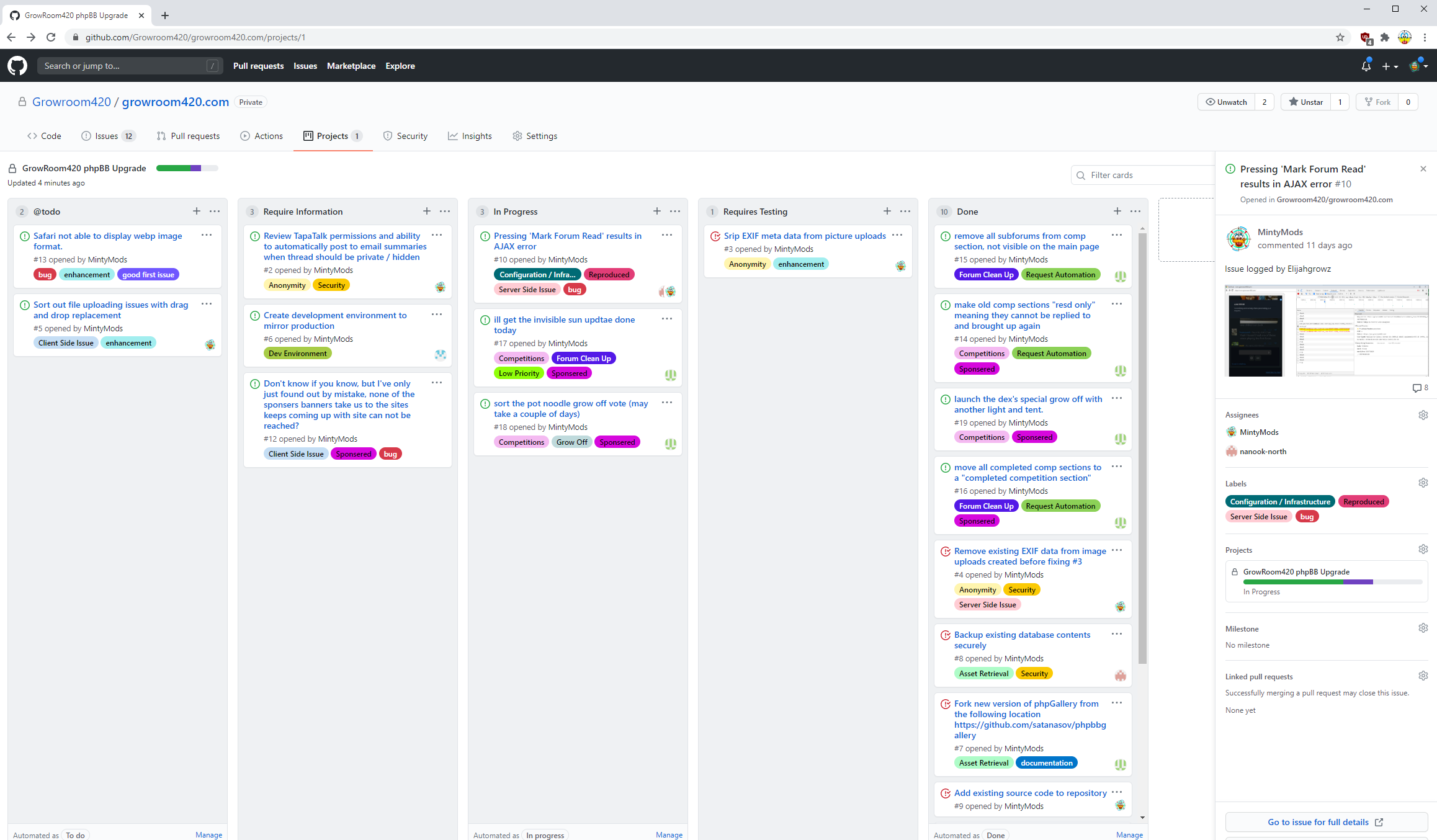Add a card to @todo column

click(197, 212)
